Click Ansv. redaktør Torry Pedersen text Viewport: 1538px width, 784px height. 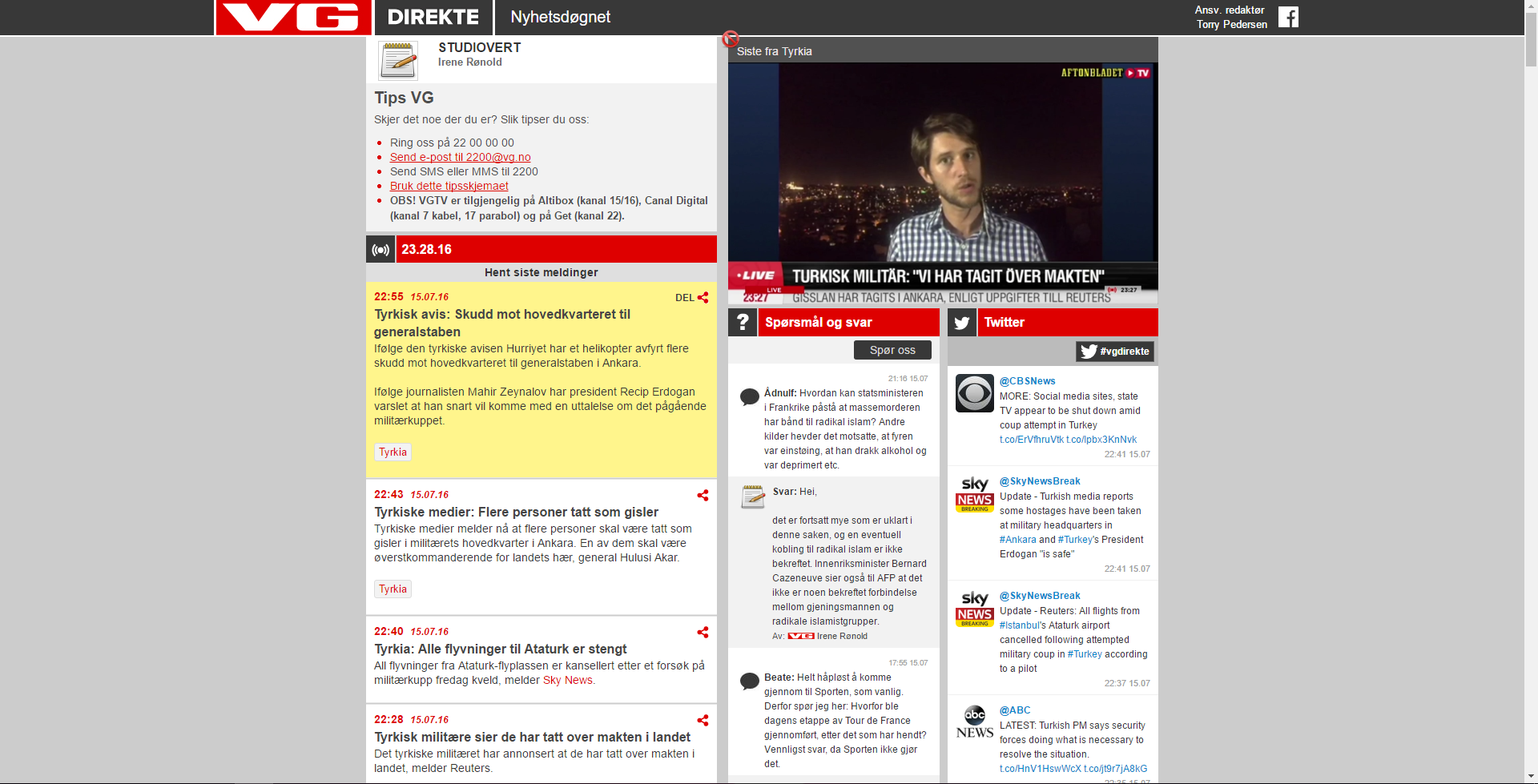tap(1231, 17)
